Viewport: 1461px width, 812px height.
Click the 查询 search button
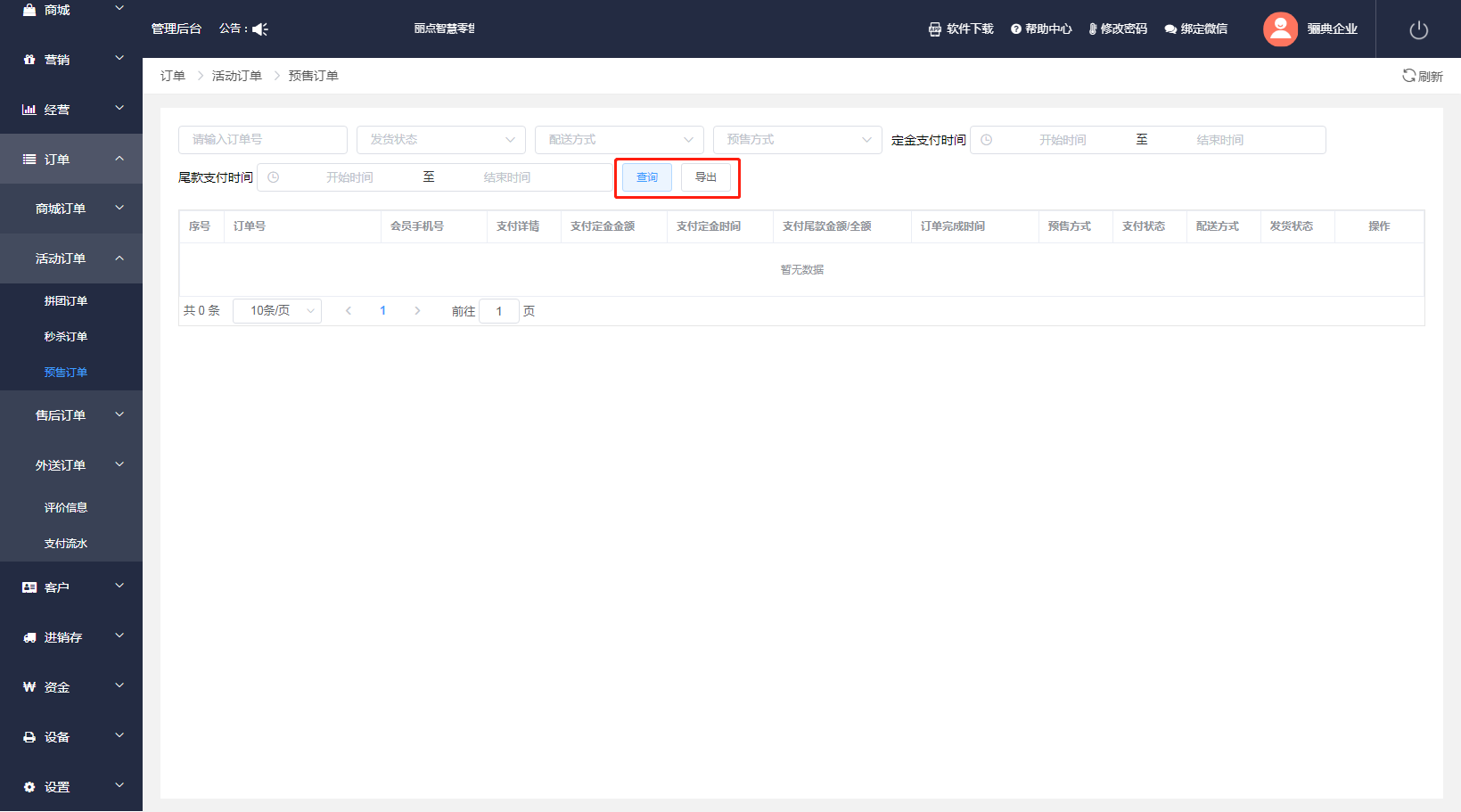click(647, 177)
